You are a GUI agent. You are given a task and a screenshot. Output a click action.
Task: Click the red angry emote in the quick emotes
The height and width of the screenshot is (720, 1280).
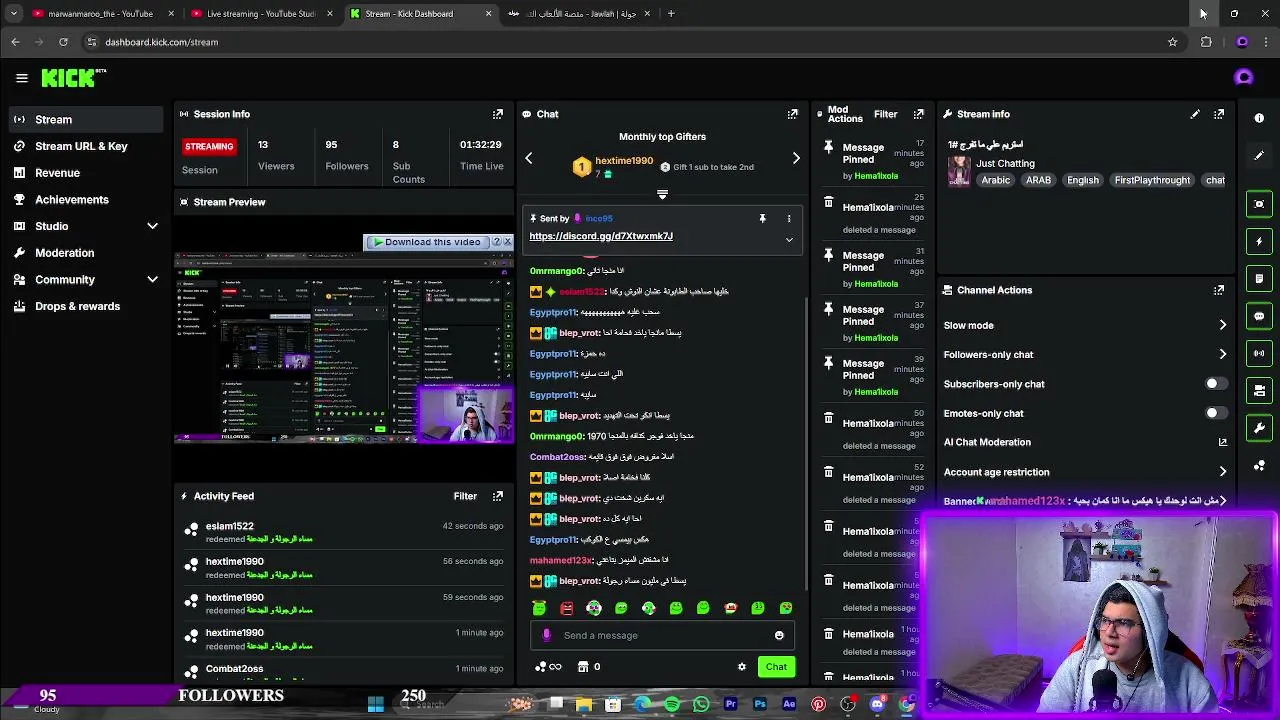[x=566, y=608]
